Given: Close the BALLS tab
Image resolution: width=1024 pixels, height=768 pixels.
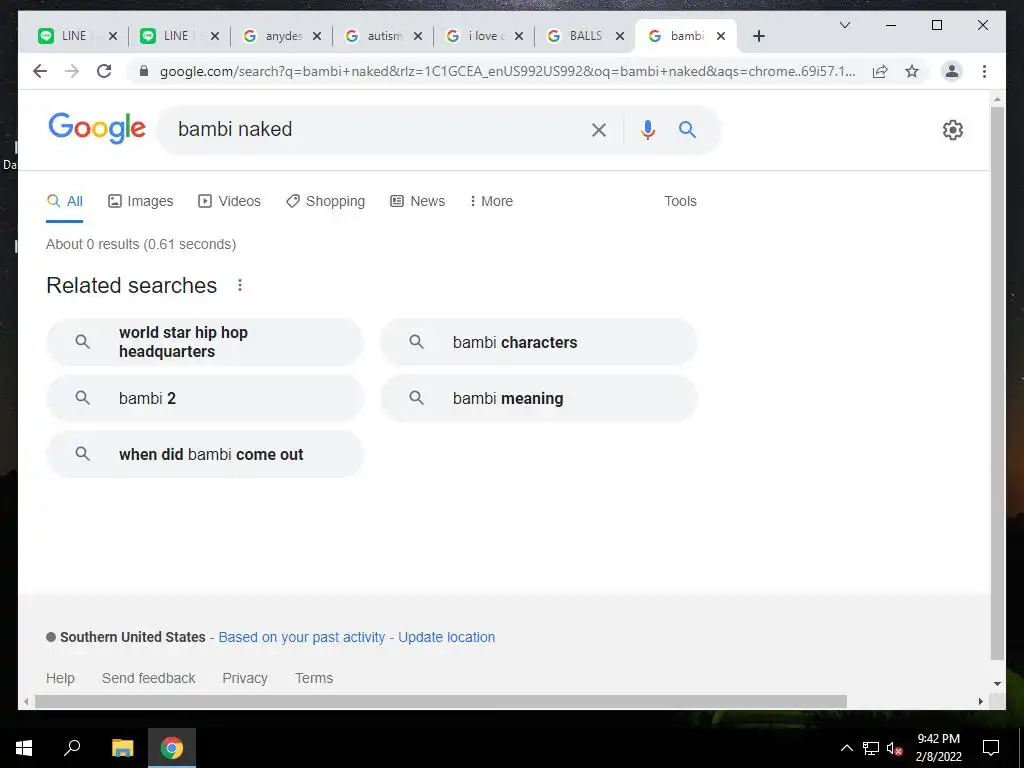Looking at the screenshot, I should click(x=620, y=36).
